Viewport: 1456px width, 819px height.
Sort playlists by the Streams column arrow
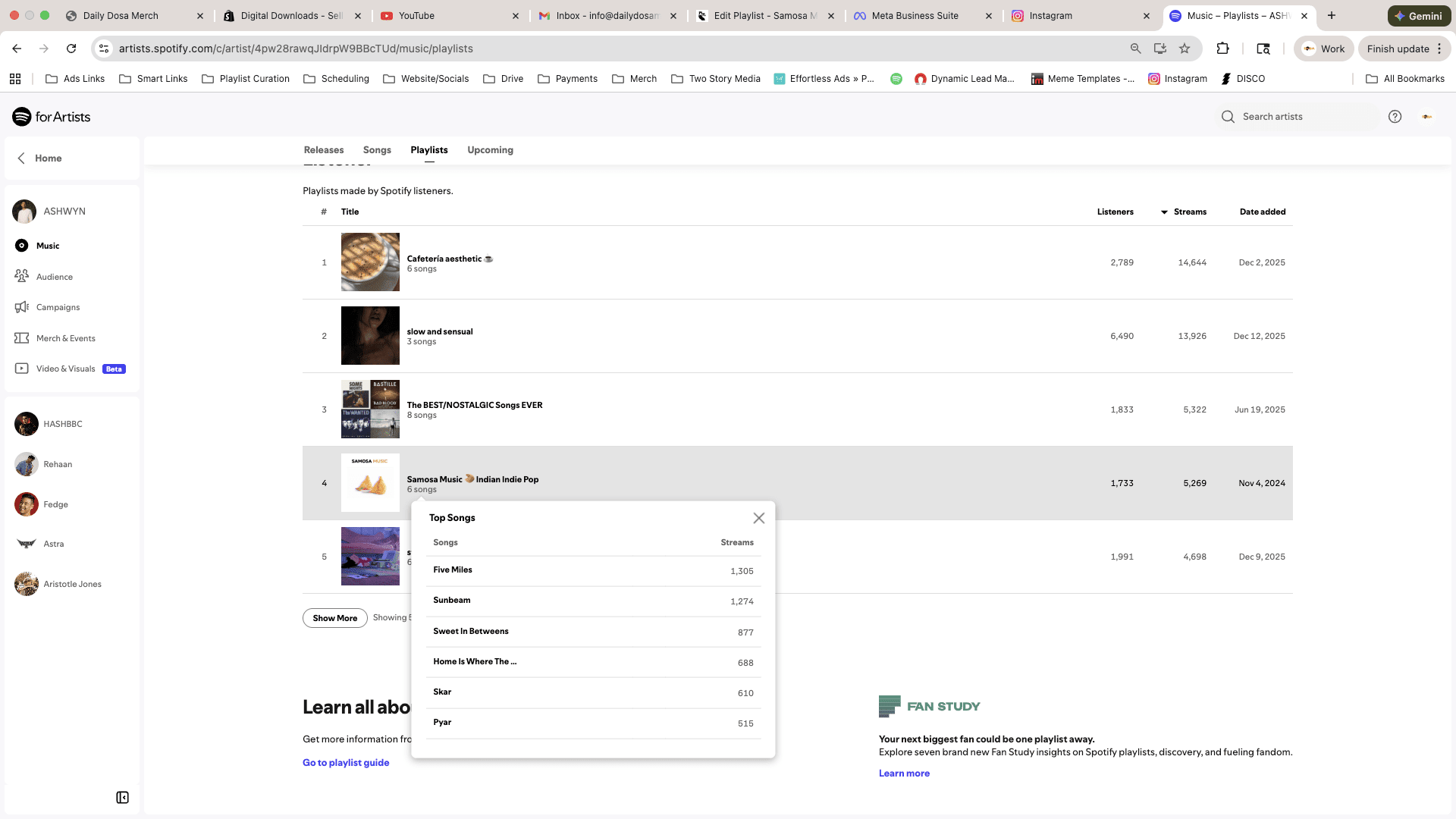[x=1164, y=212]
